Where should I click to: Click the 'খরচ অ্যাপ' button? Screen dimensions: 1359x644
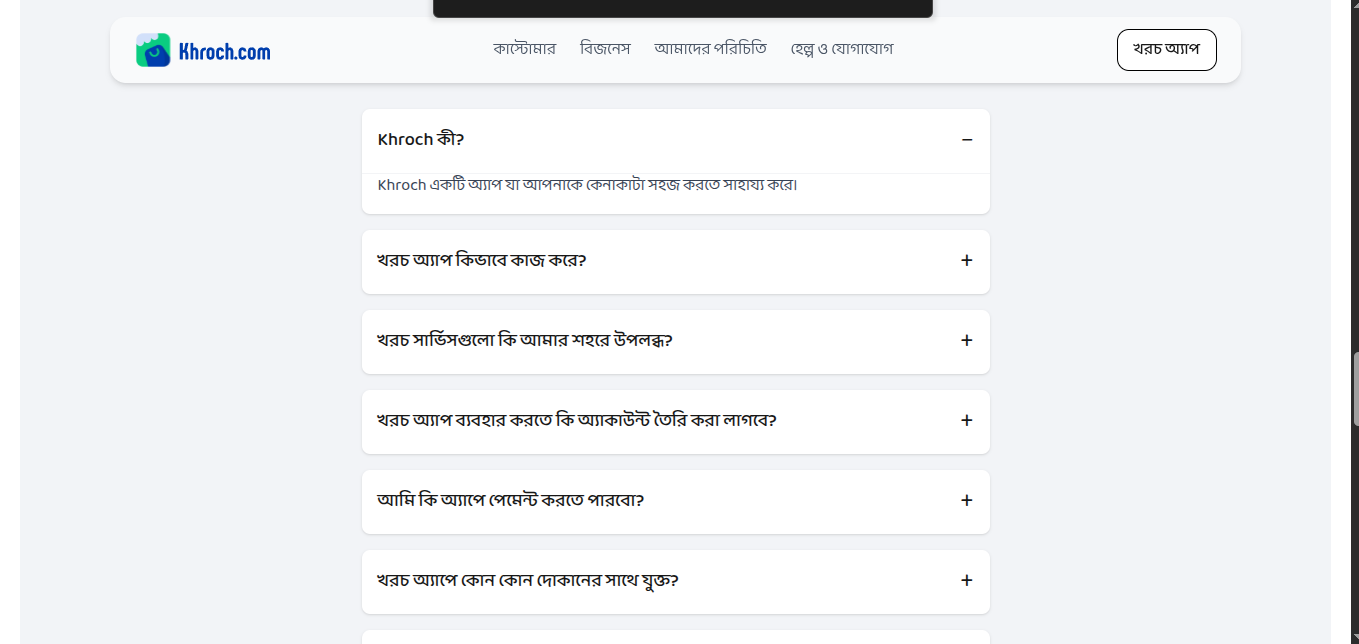coord(1167,50)
